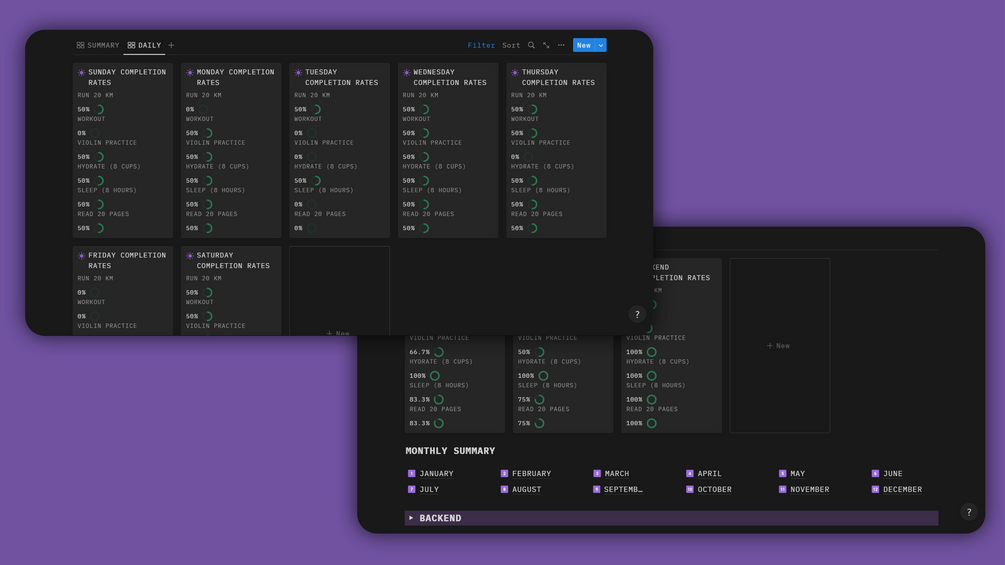Image resolution: width=1005 pixels, height=565 pixels.
Task: Expand the Backend toggle section
Action: click(x=411, y=518)
